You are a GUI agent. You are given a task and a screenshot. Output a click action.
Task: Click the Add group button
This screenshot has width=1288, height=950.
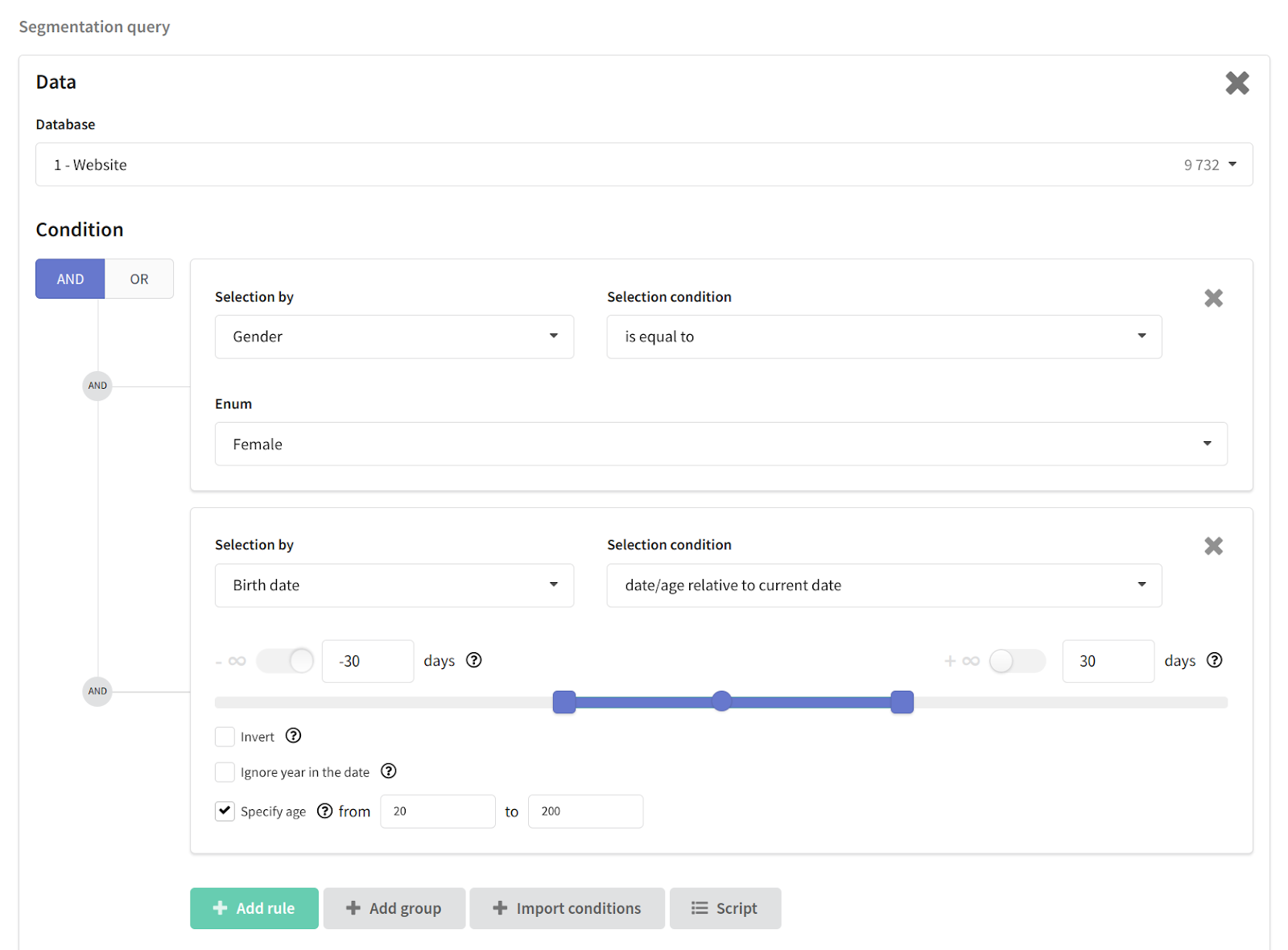tap(394, 908)
